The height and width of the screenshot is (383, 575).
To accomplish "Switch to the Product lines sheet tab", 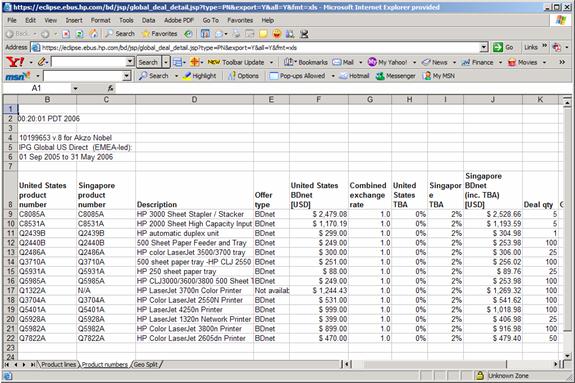I will (59, 365).
